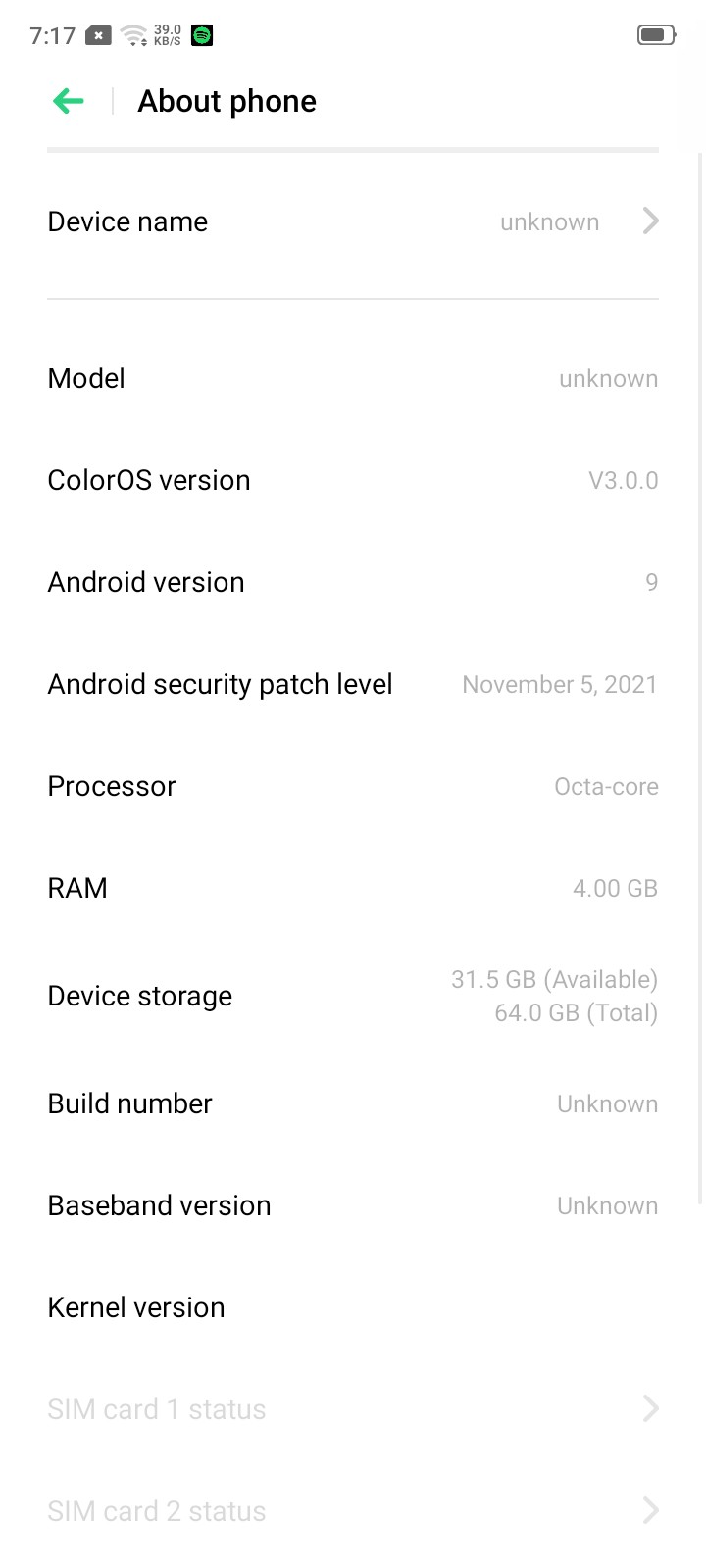The image size is (706, 1568).
Task: Tap Android security patch level entry
Action: tap(353, 685)
